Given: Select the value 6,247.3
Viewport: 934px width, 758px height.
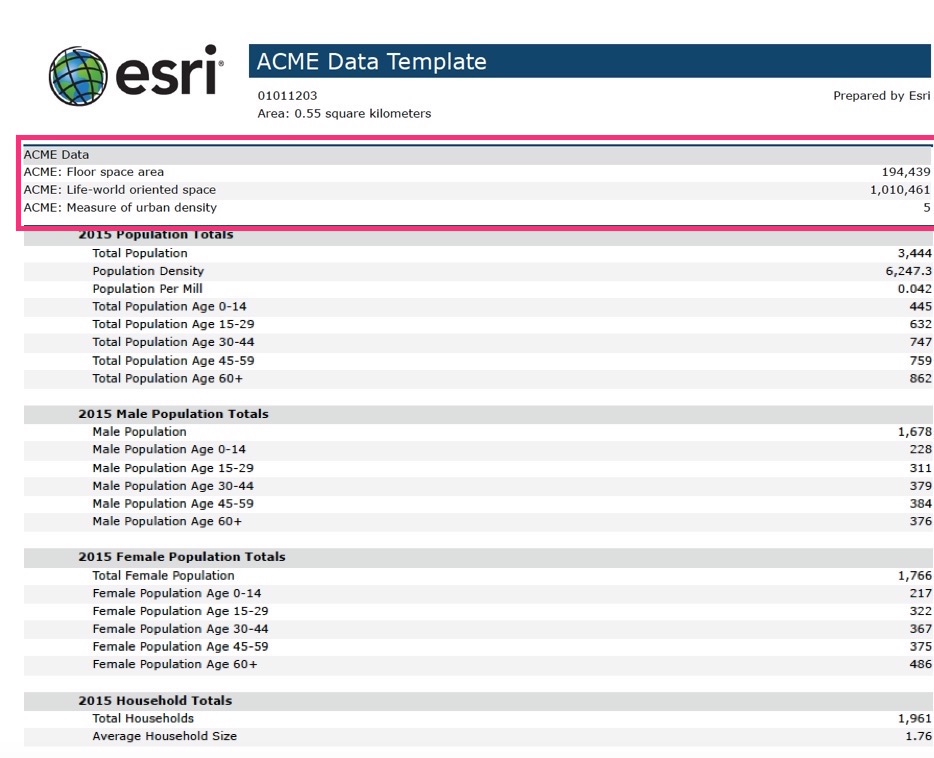Looking at the screenshot, I should [x=908, y=271].
